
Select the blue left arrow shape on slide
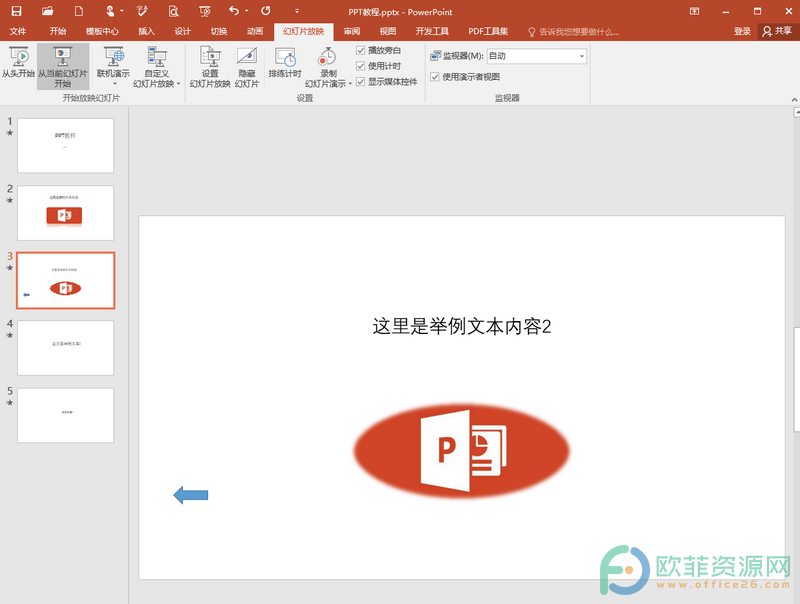(191, 495)
